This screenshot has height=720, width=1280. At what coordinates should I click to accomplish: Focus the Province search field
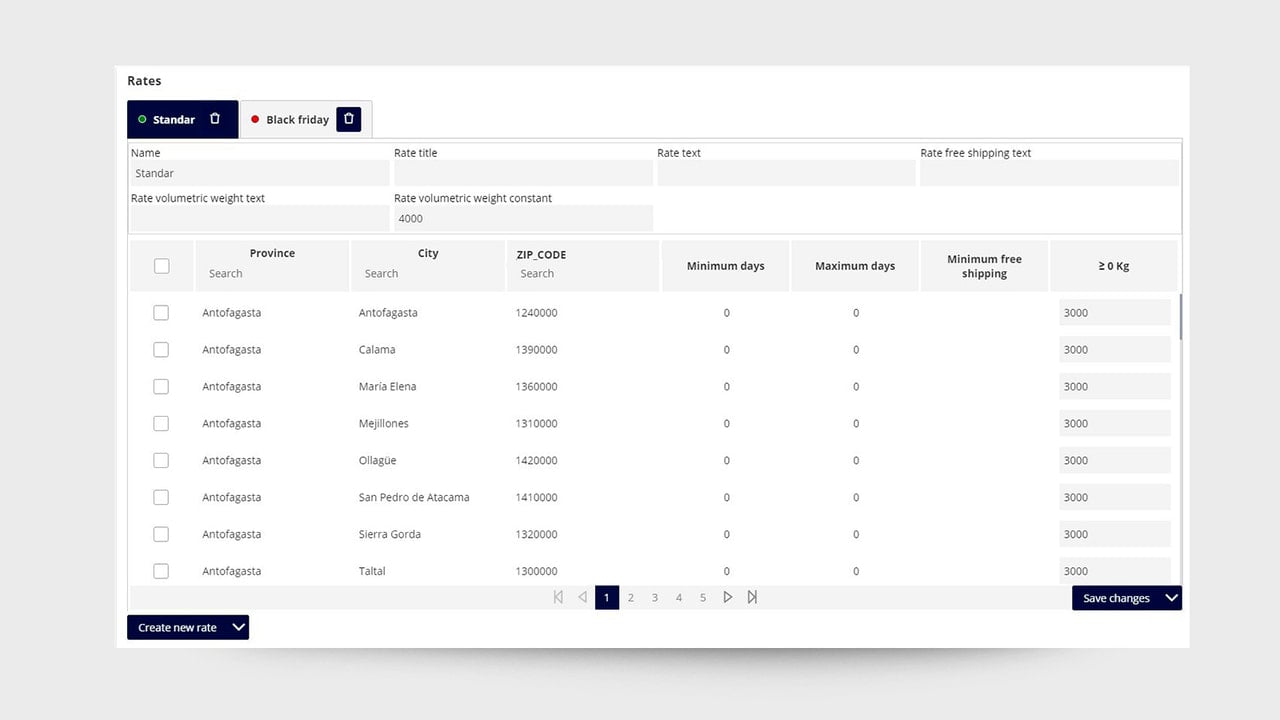272,273
